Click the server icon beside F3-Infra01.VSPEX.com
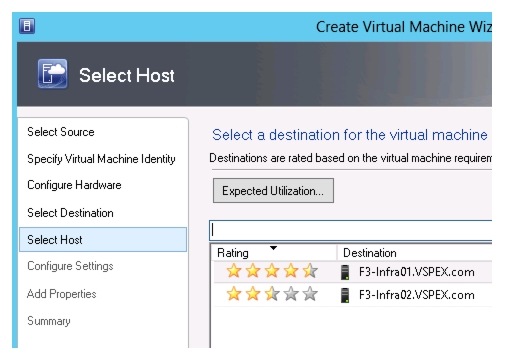 pyautogui.click(x=345, y=272)
